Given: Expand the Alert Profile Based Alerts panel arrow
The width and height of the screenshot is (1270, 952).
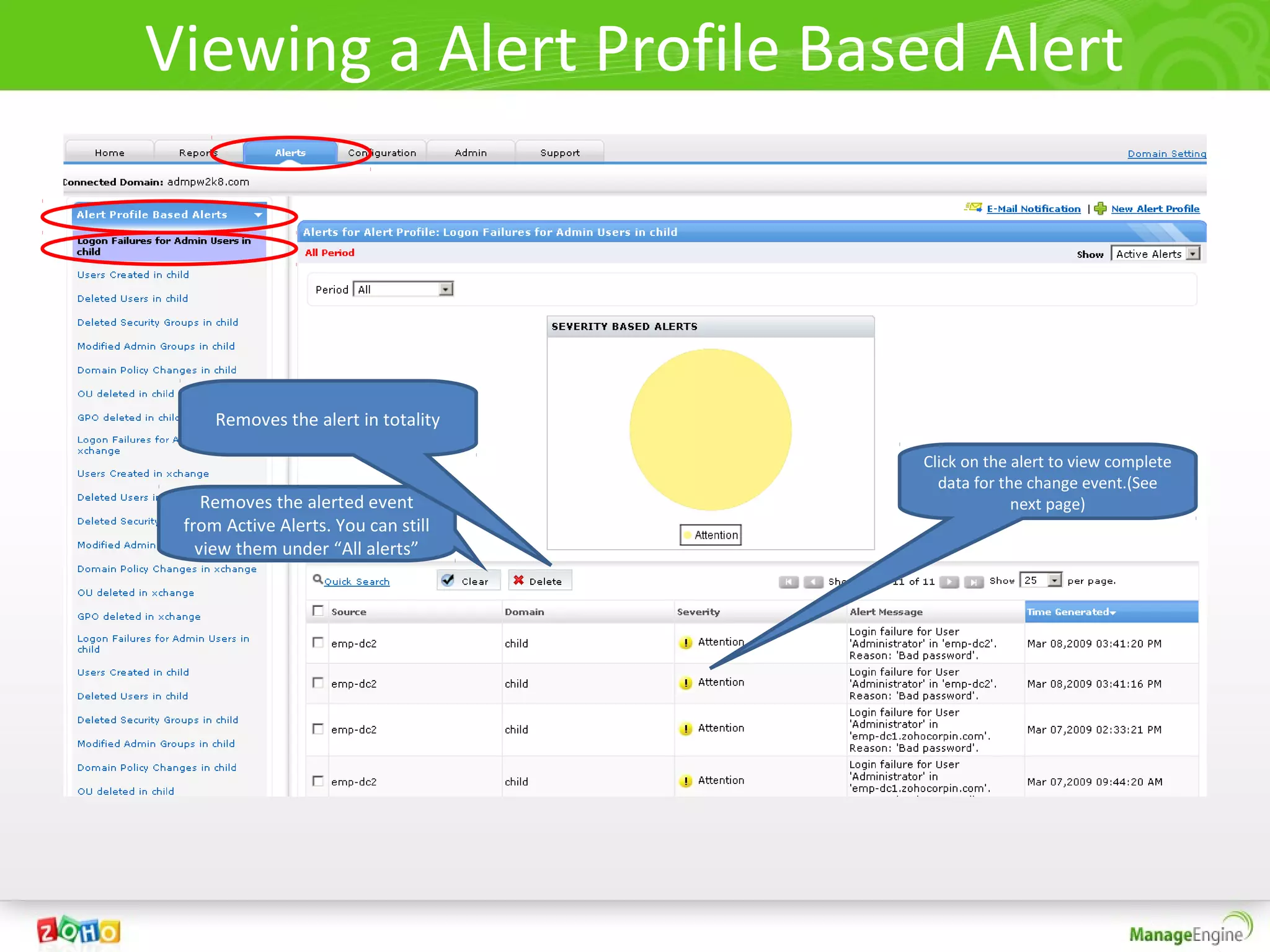Looking at the screenshot, I should 258,215.
